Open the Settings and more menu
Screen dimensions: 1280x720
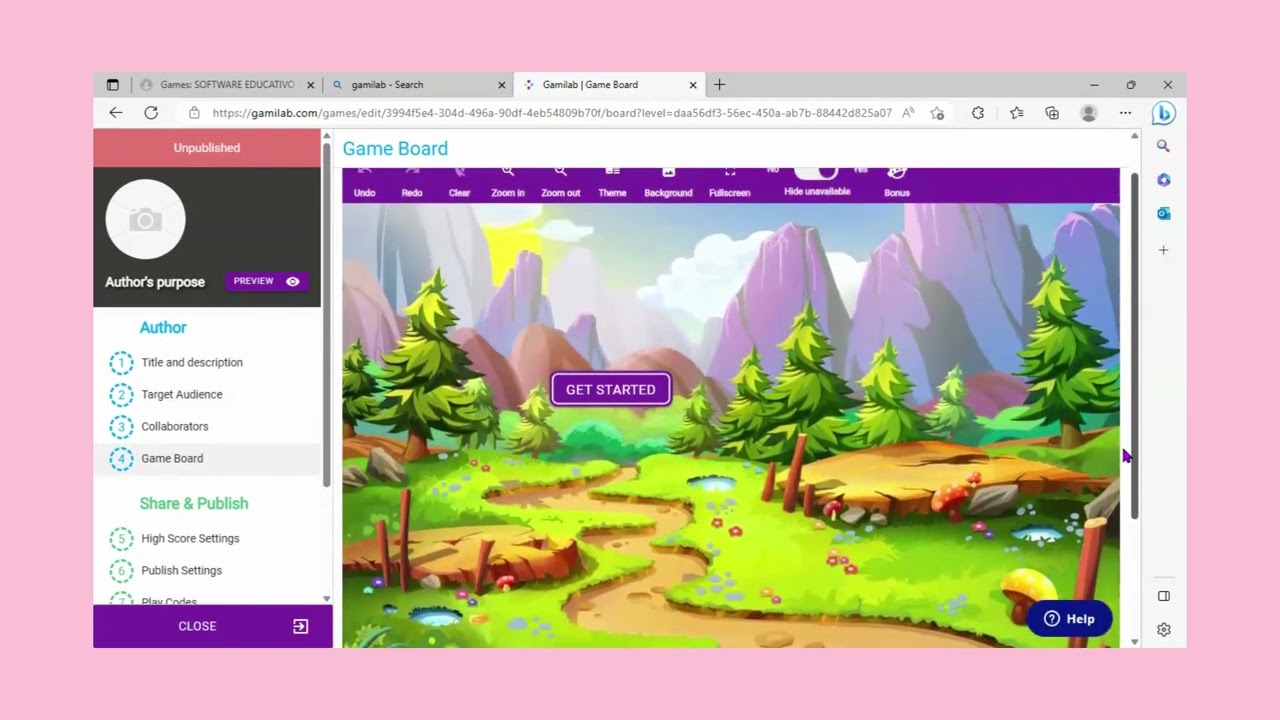(1125, 113)
